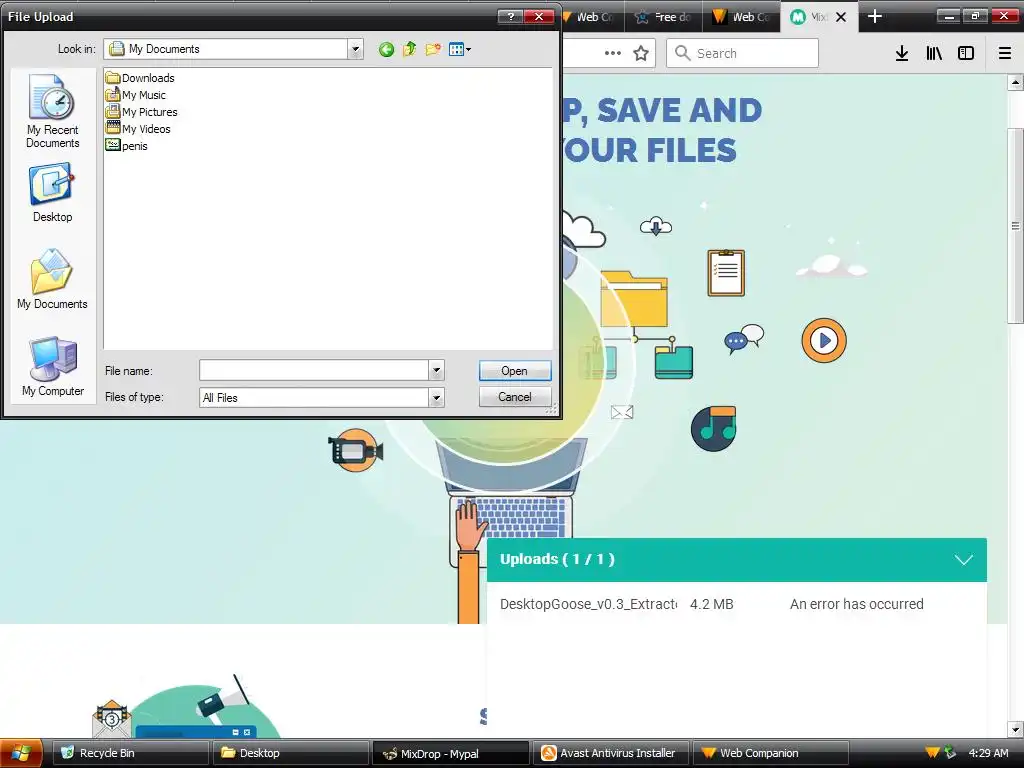Screen dimensions: 1024x768
Task: Click the system clock 4:29 AM
Action: pos(988,753)
